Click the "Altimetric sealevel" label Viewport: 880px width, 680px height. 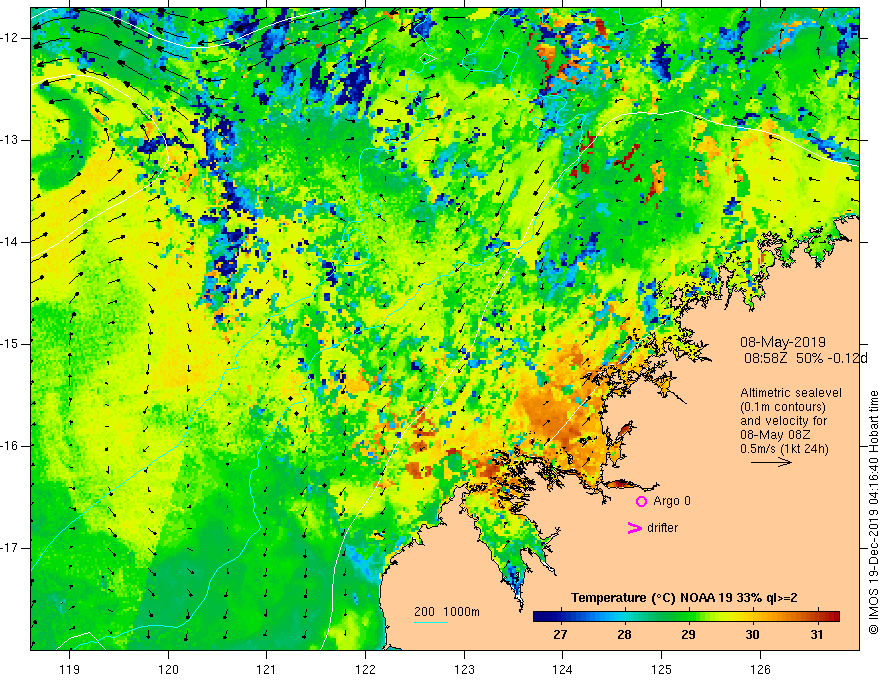click(791, 393)
